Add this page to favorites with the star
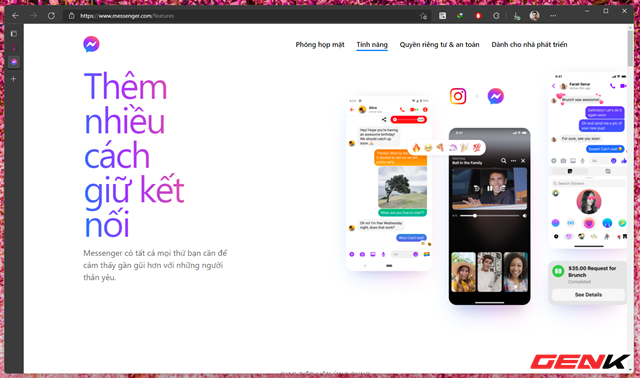The image size is (640, 378). pyautogui.click(x=423, y=16)
